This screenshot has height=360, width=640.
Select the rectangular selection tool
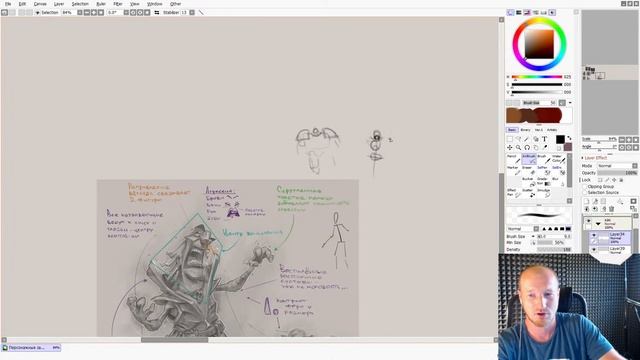[x=510, y=139]
